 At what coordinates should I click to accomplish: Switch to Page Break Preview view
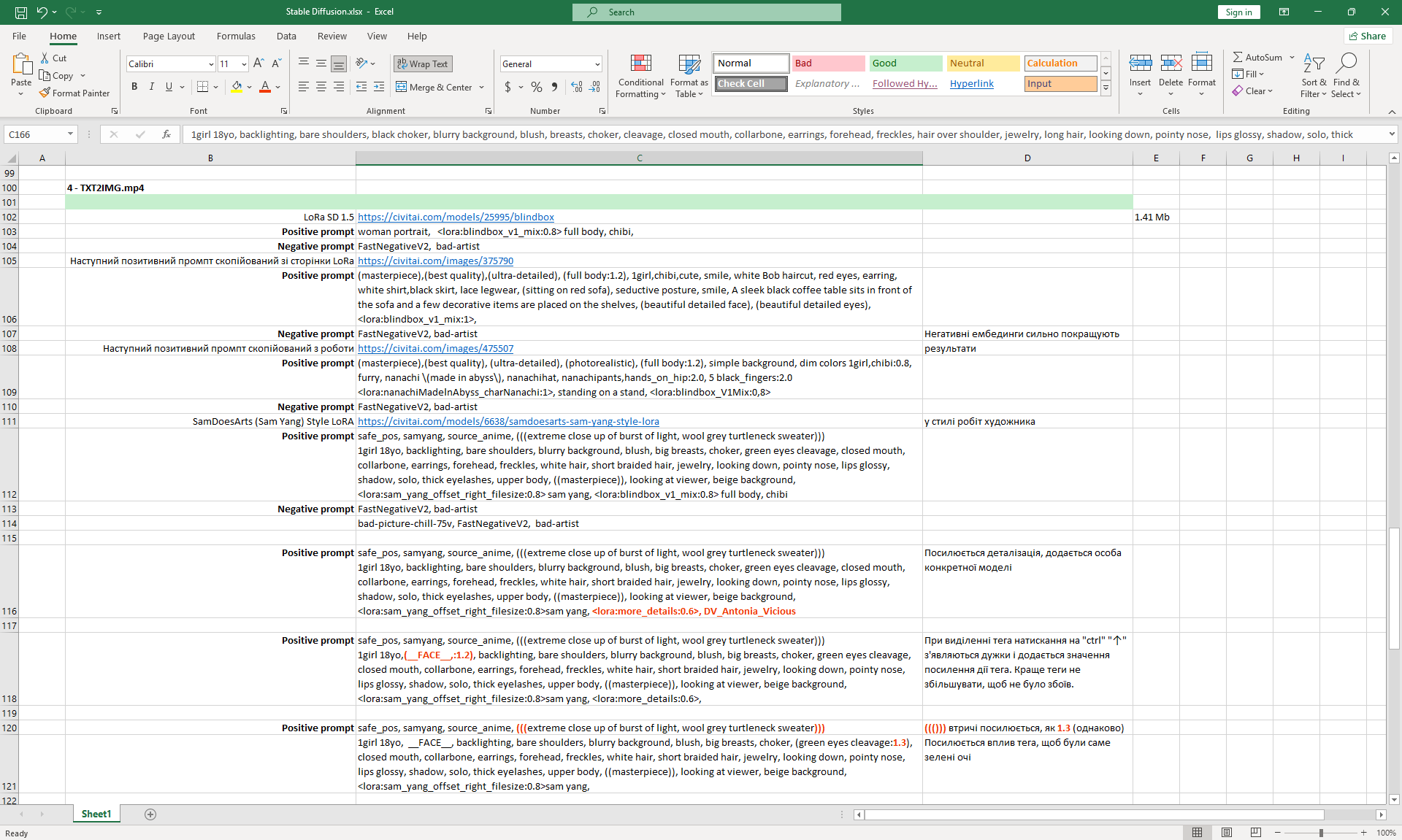pyautogui.click(x=1255, y=833)
